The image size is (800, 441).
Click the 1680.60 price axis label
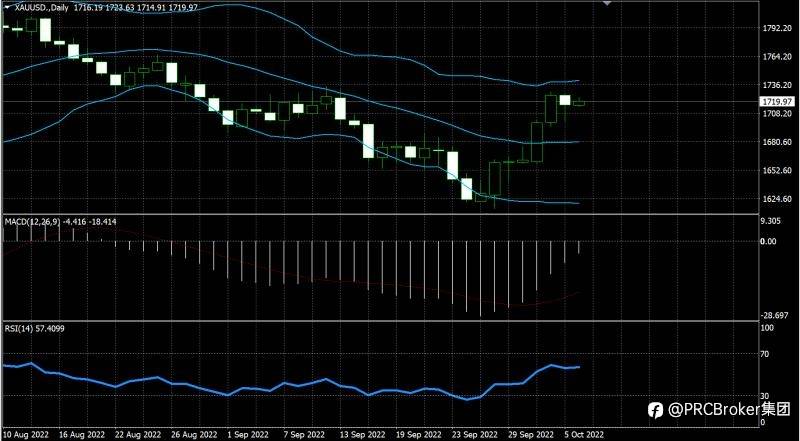pos(776,142)
